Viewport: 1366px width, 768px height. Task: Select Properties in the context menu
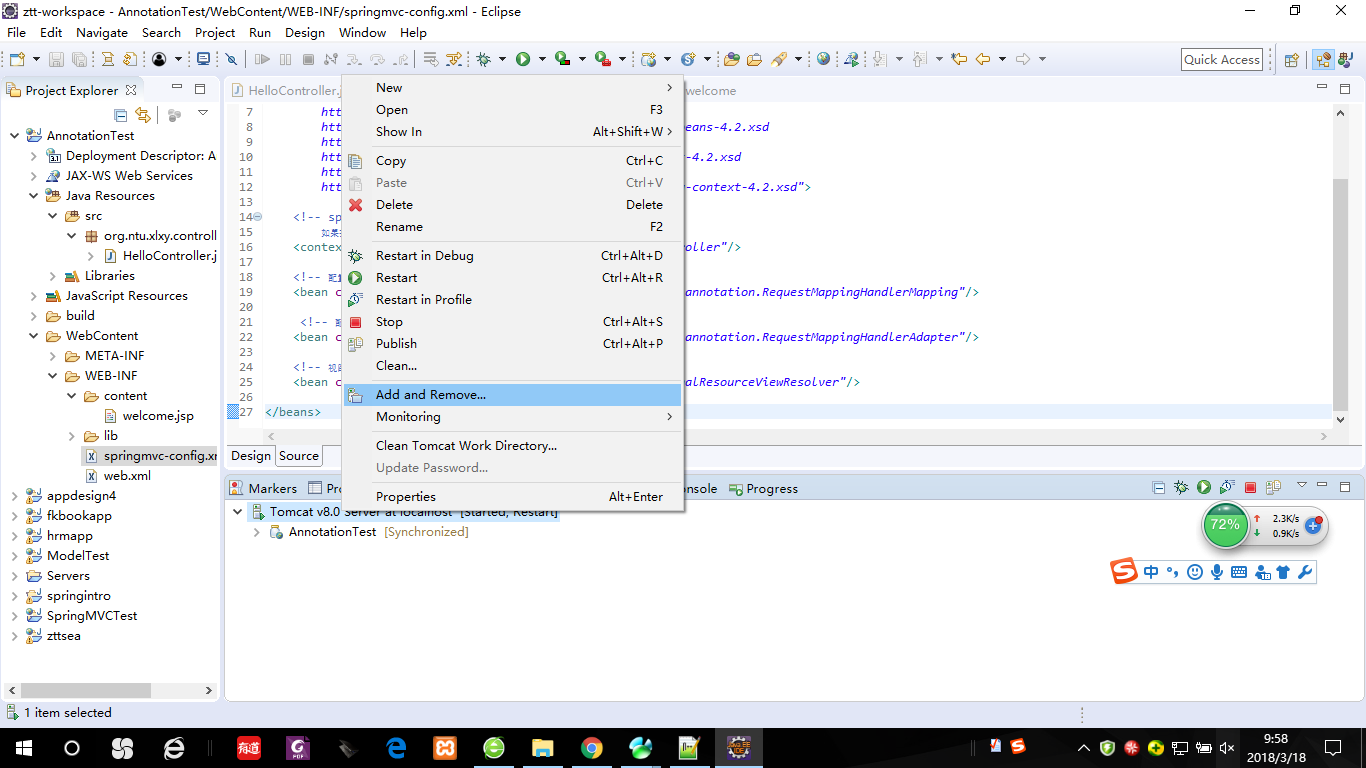tap(512, 497)
